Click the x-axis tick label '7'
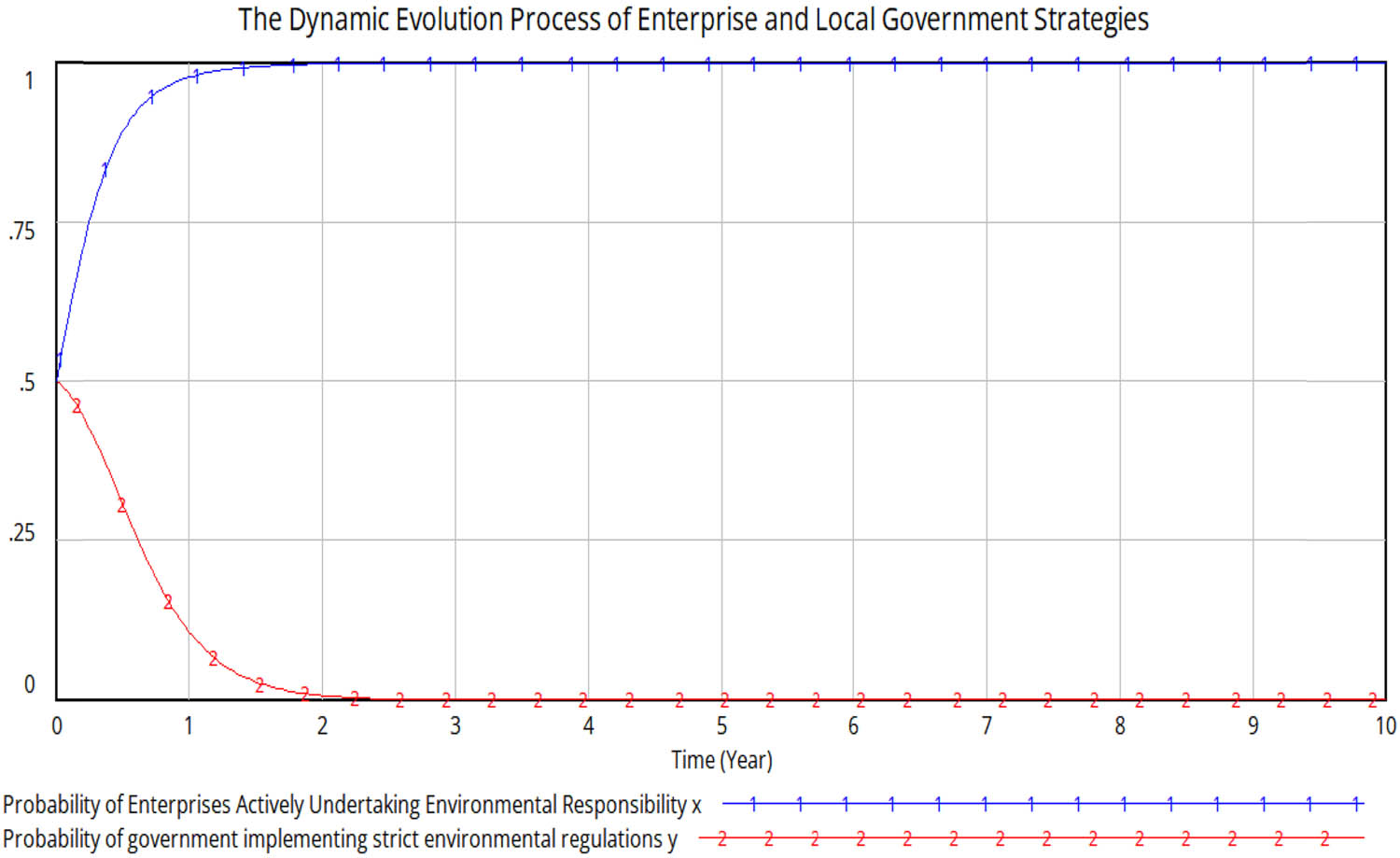The image size is (1400, 858). coord(987,725)
